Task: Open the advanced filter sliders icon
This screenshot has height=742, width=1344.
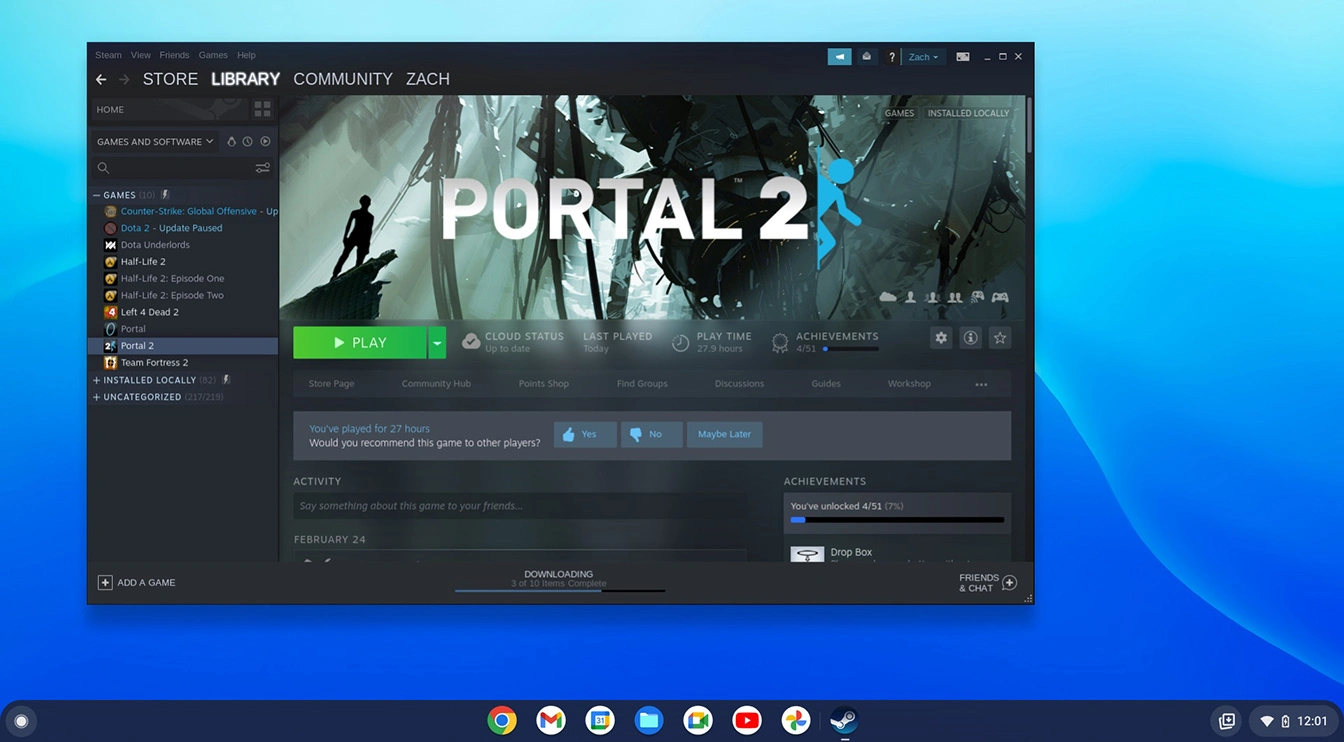Action: point(263,168)
